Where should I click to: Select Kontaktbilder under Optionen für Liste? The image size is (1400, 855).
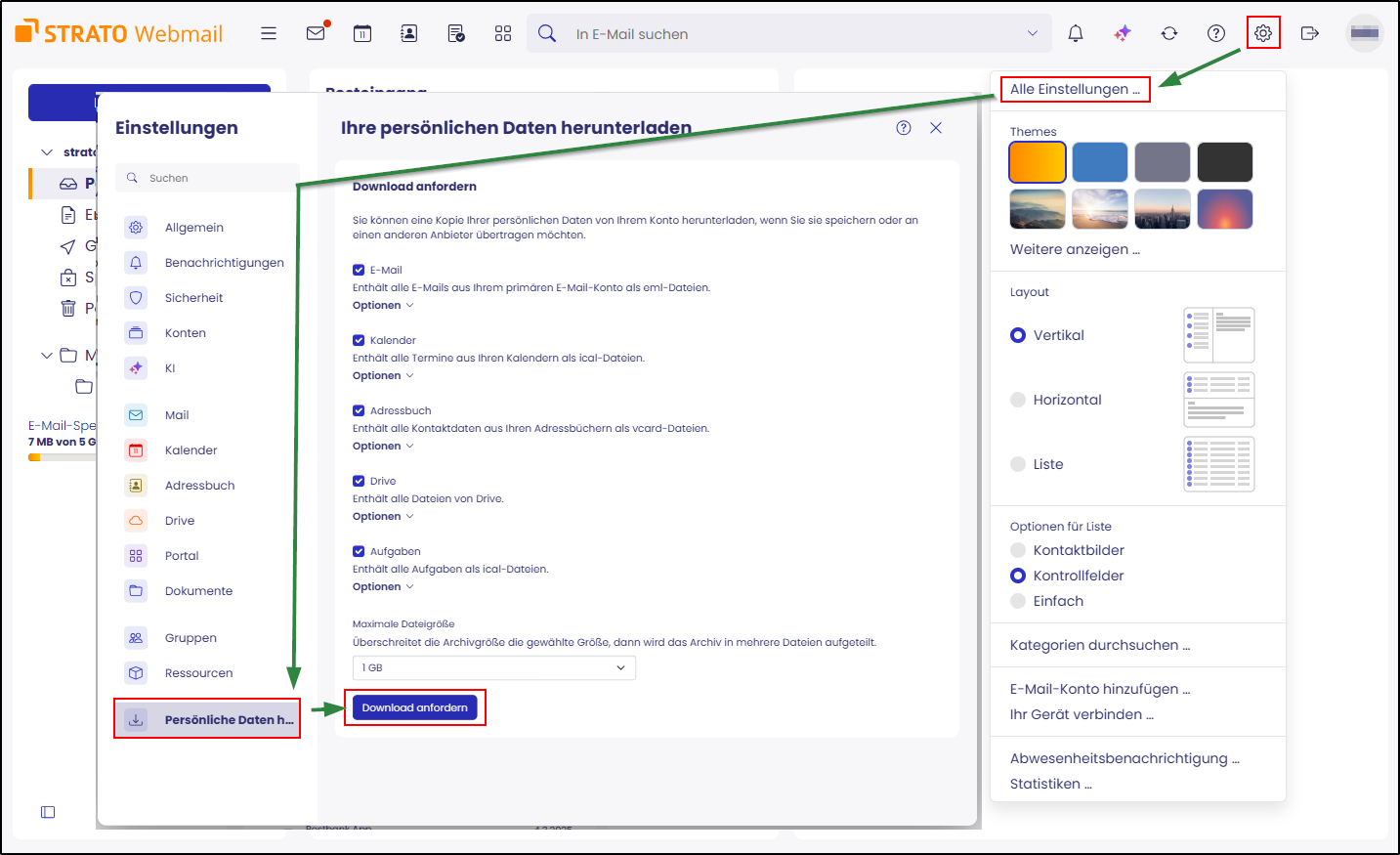1018,549
